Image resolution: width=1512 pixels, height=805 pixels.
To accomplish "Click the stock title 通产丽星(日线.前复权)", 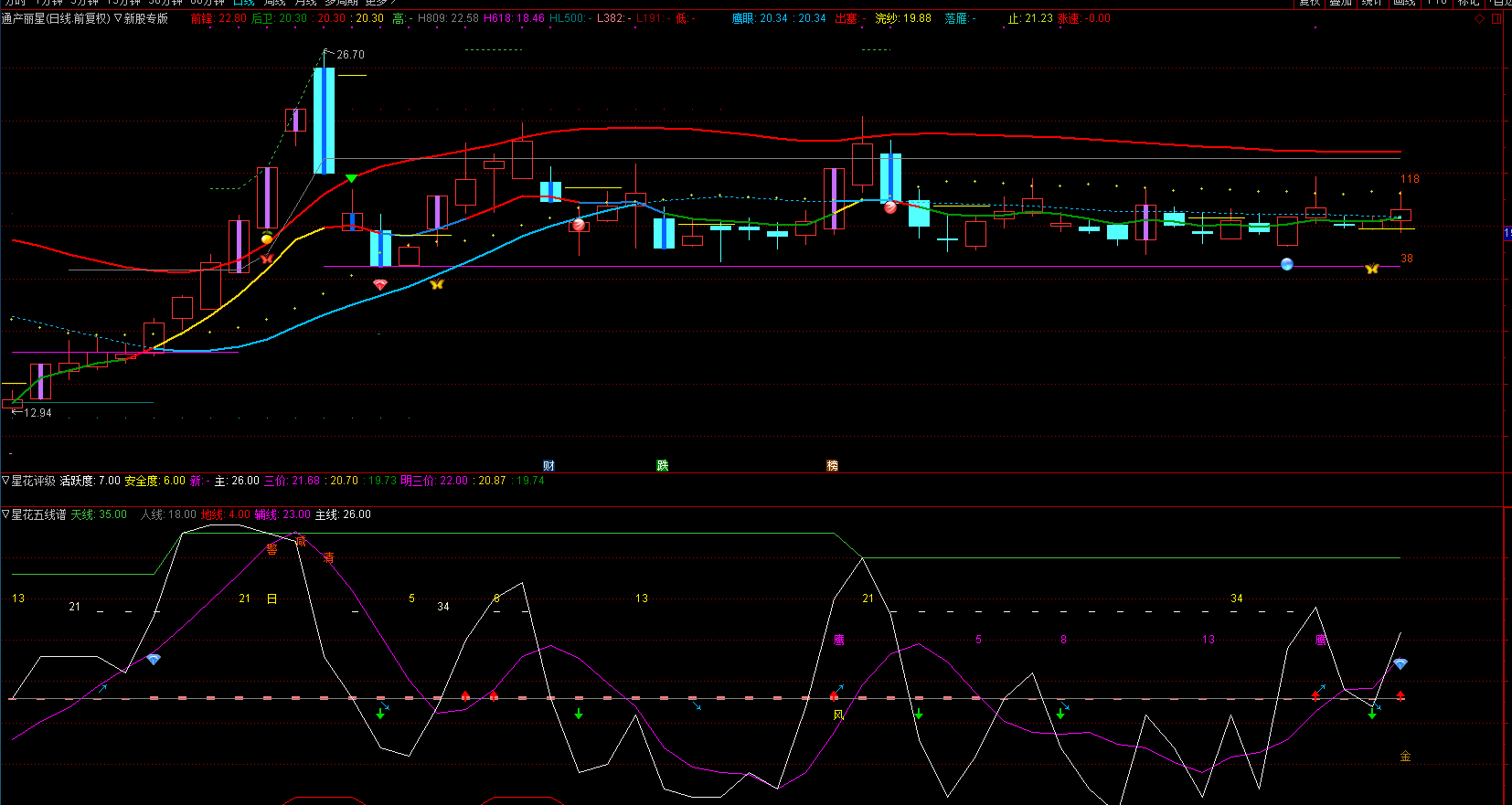I will tap(56, 18).
